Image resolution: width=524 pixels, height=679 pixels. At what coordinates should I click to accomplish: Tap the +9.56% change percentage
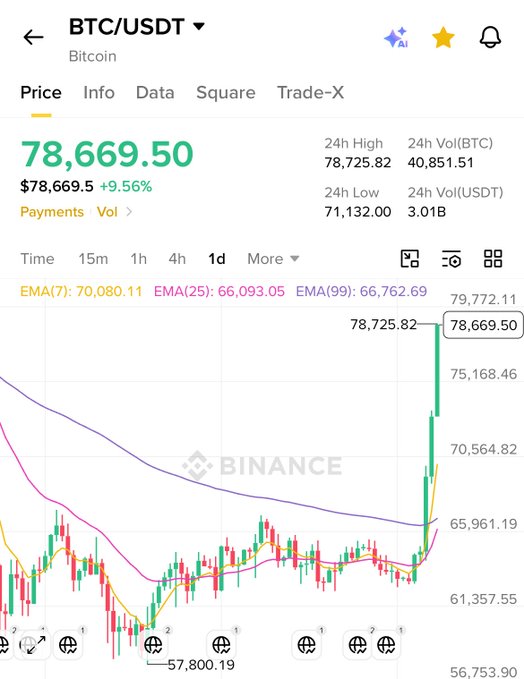click(126, 187)
